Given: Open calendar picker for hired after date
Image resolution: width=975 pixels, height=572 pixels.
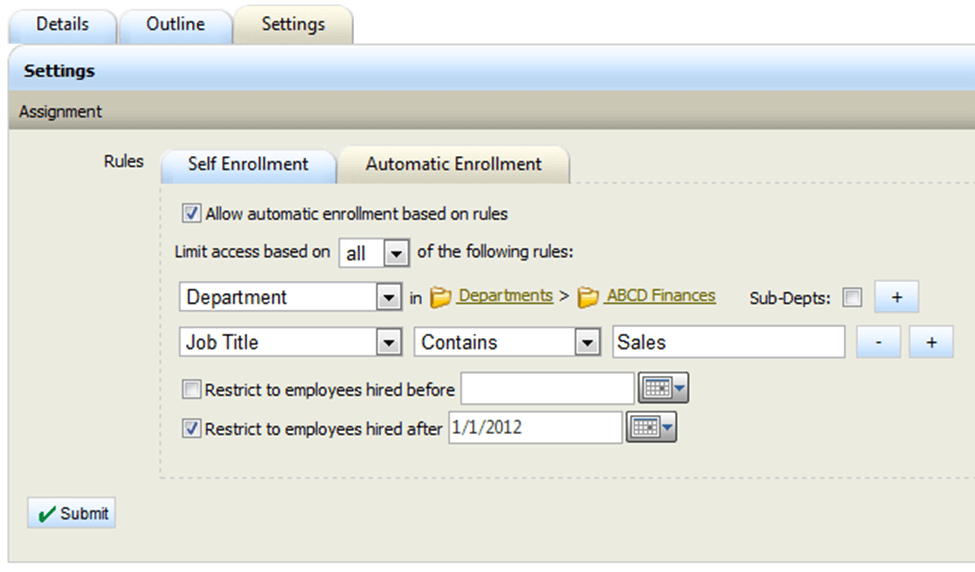Looking at the screenshot, I should (651, 427).
